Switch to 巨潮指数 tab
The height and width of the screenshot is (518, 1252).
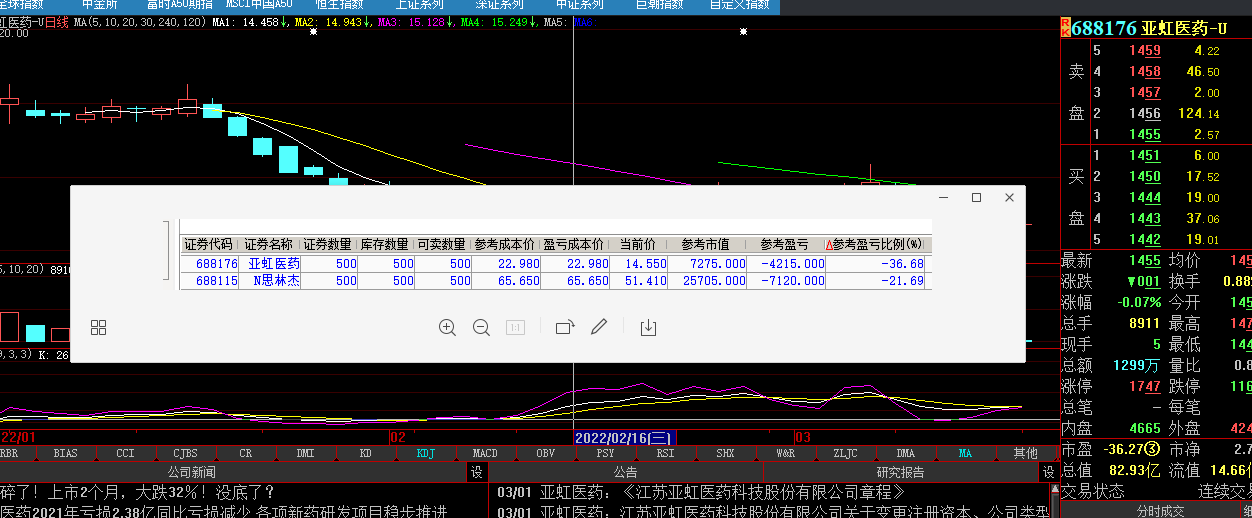(x=660, y=5)
